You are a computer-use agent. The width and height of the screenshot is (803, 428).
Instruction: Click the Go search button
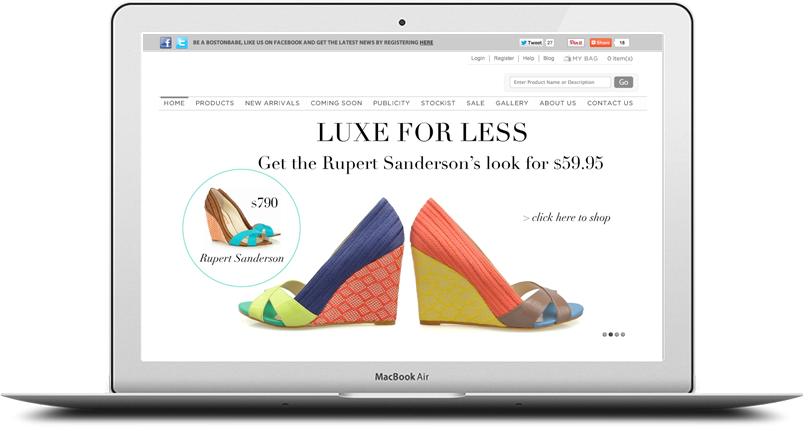(623, 82)
